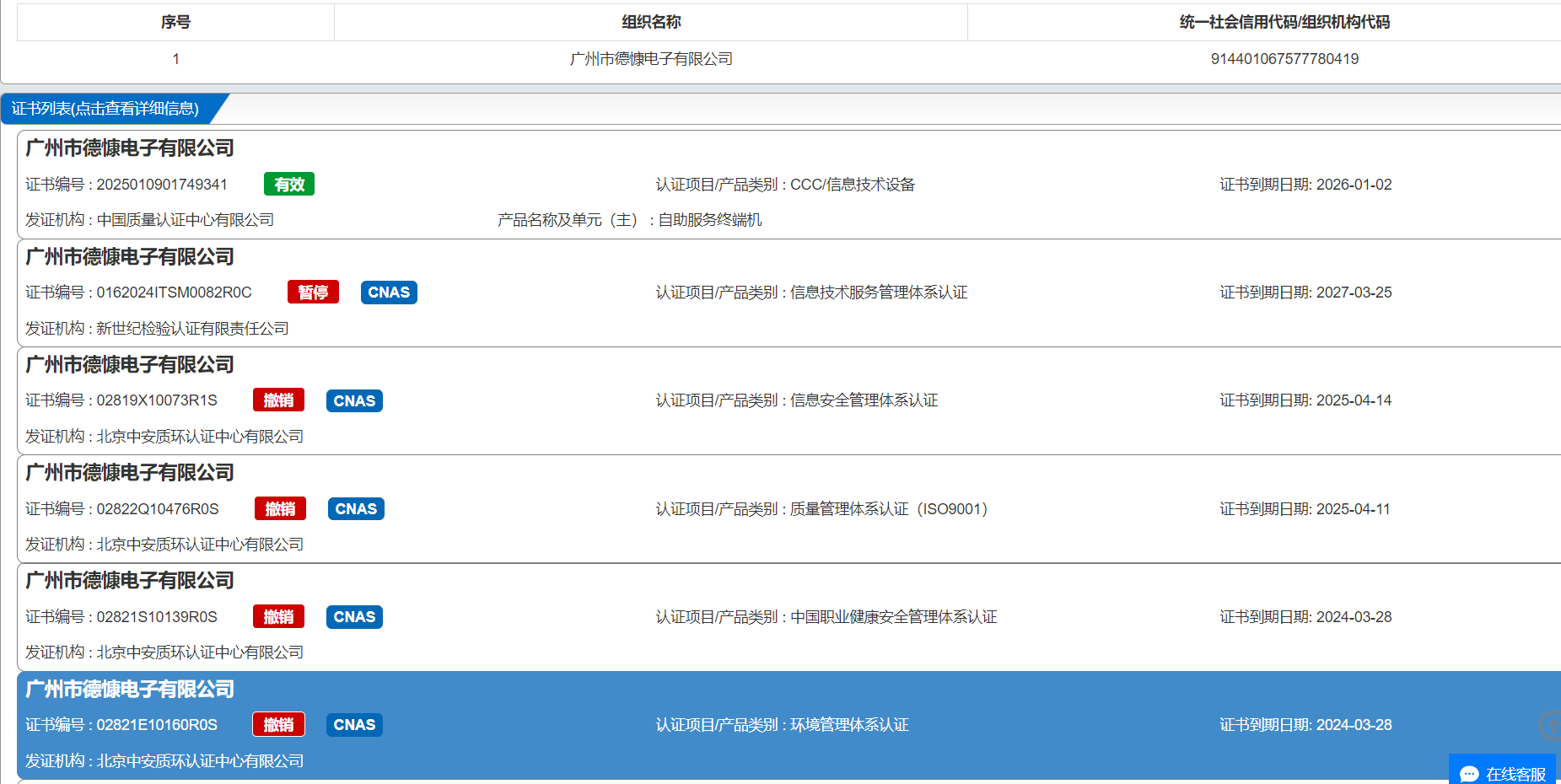Click 认证项目/产品类别 : CCC/信息技术设备
The width and height of the screenshot is (1561, 784).
[785, 185]
